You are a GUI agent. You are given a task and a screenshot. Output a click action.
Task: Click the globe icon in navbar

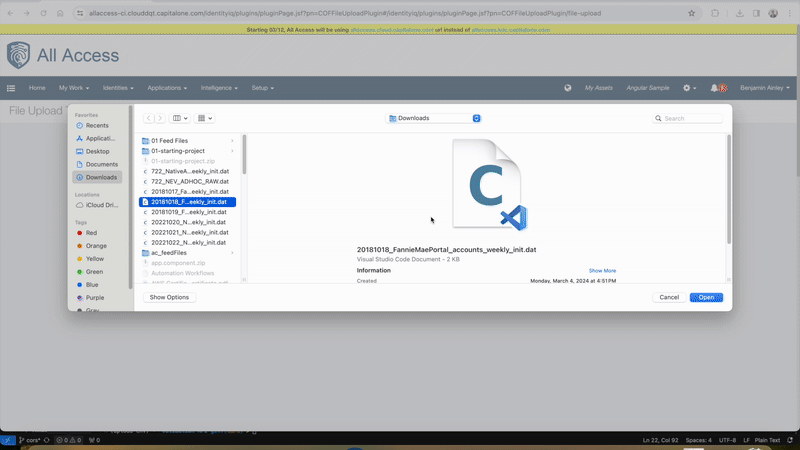pos(568,88)
